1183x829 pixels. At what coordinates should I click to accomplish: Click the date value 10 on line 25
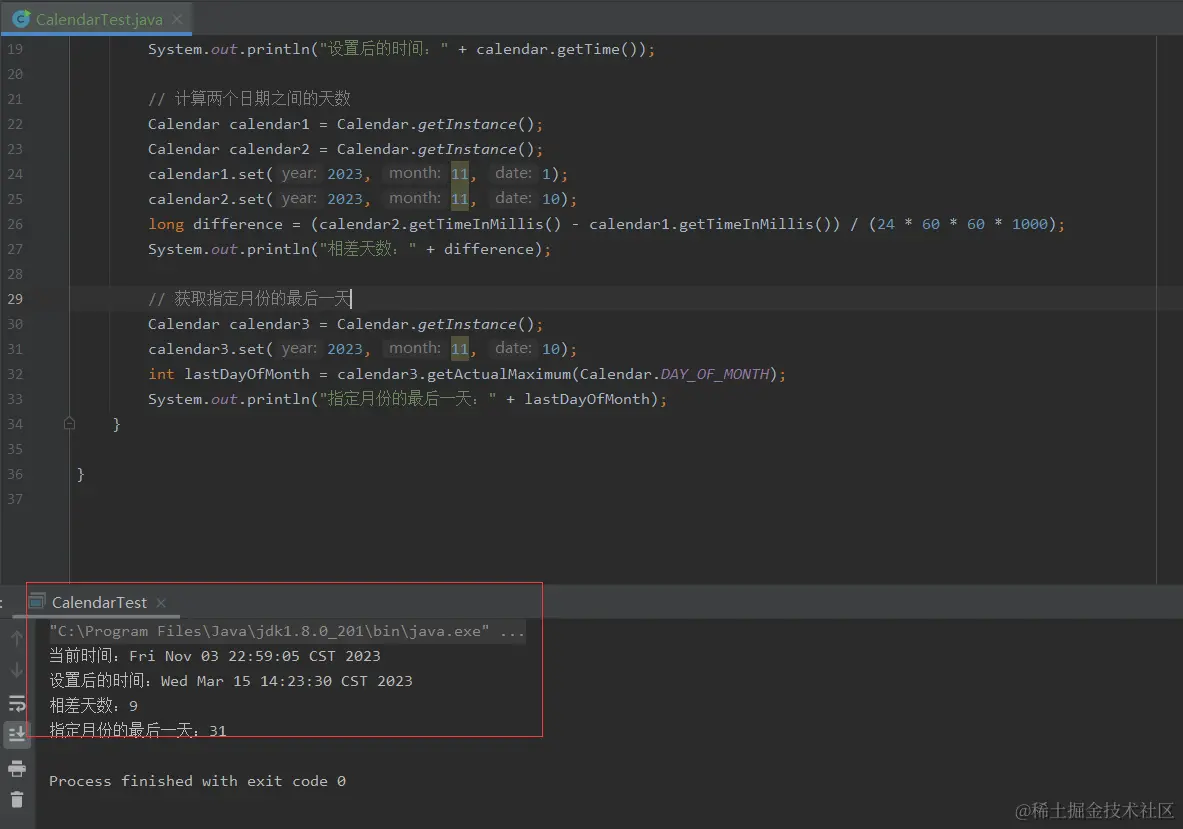point(551,199)
